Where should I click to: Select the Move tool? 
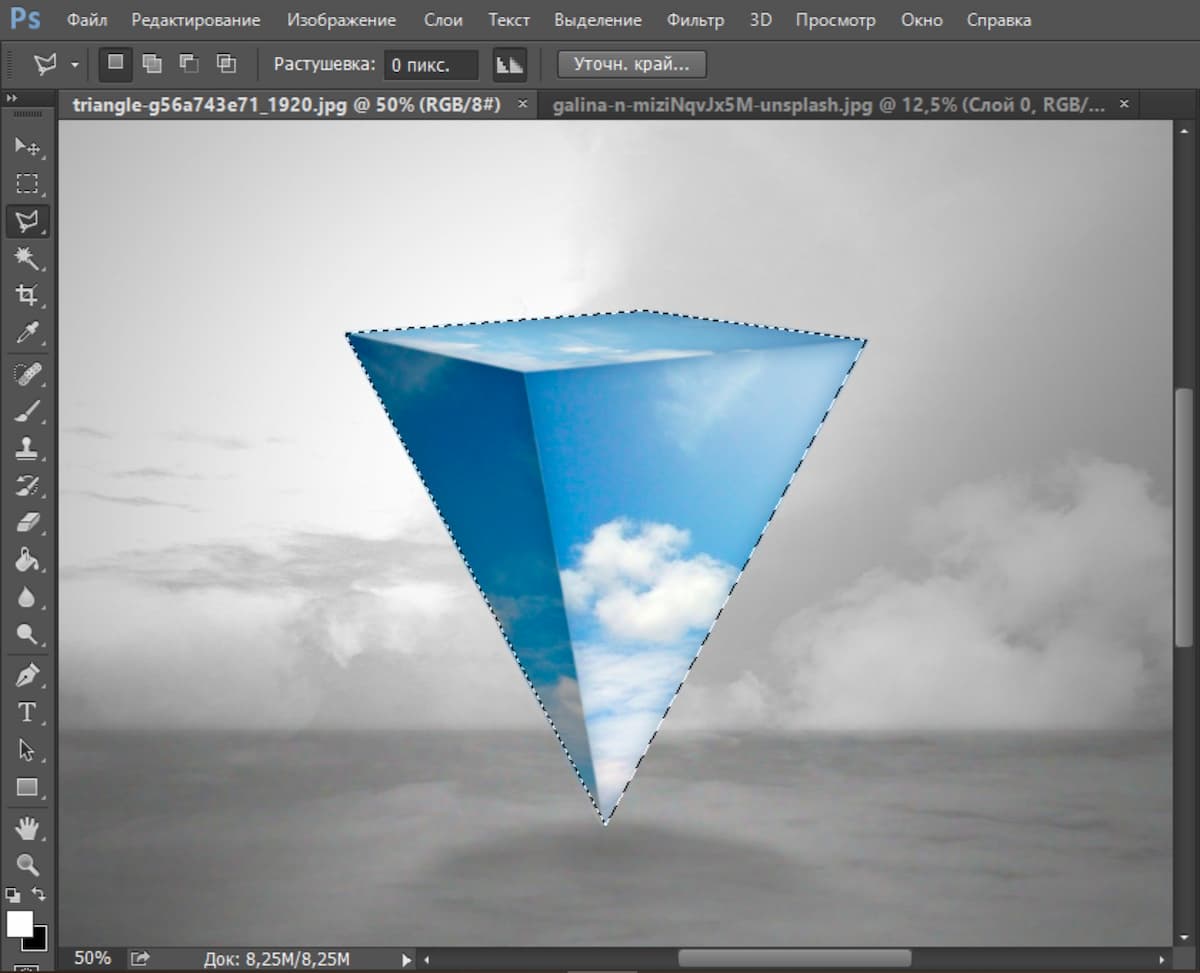[x=27, y=147]
